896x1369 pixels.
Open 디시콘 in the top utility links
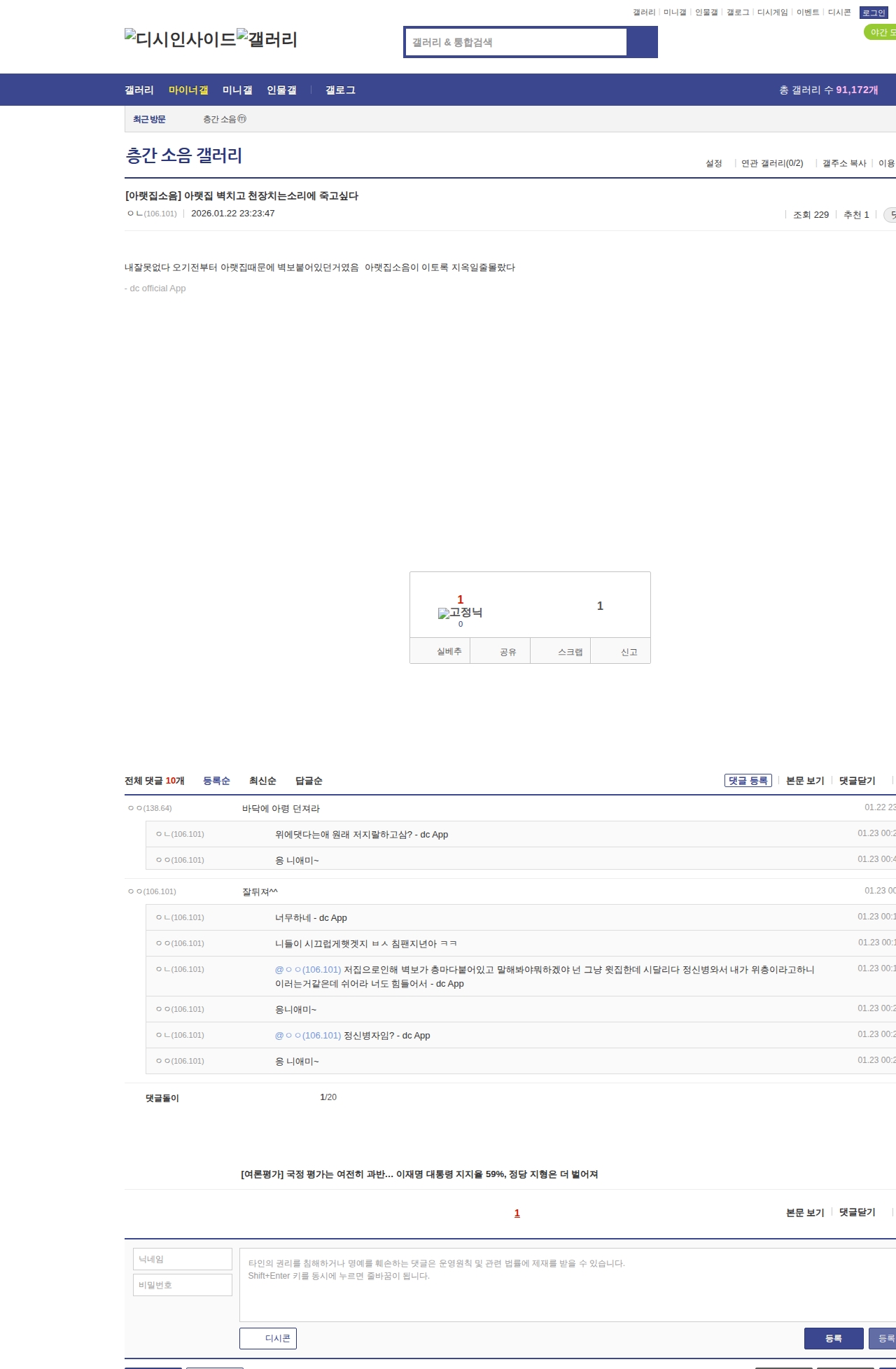point(839,12)
